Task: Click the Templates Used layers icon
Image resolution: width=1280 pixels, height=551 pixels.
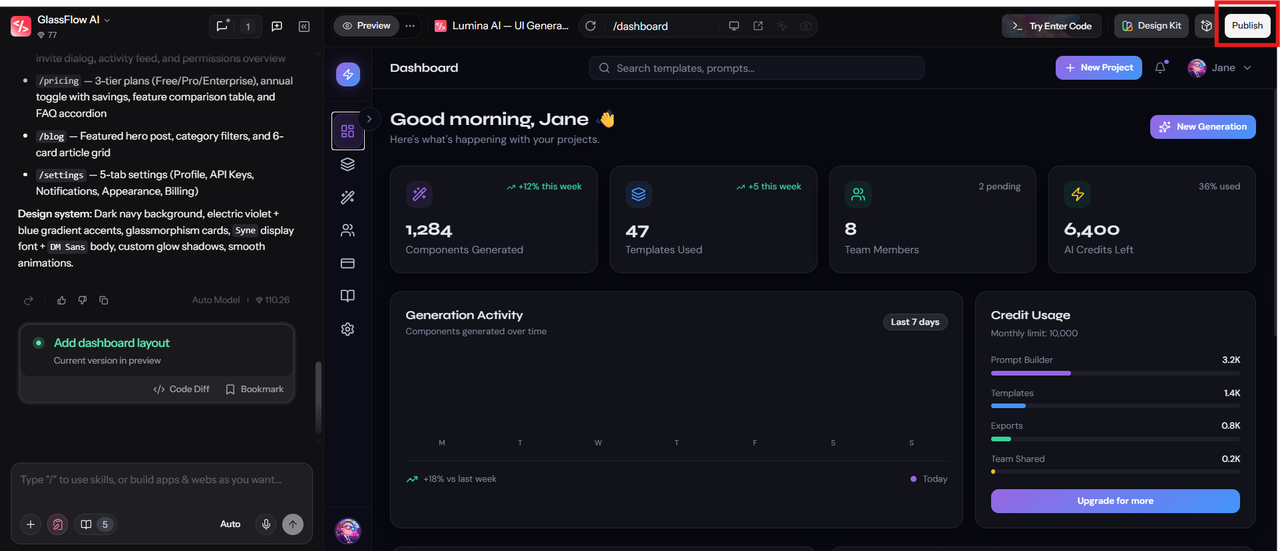Action: click(638, 194)
